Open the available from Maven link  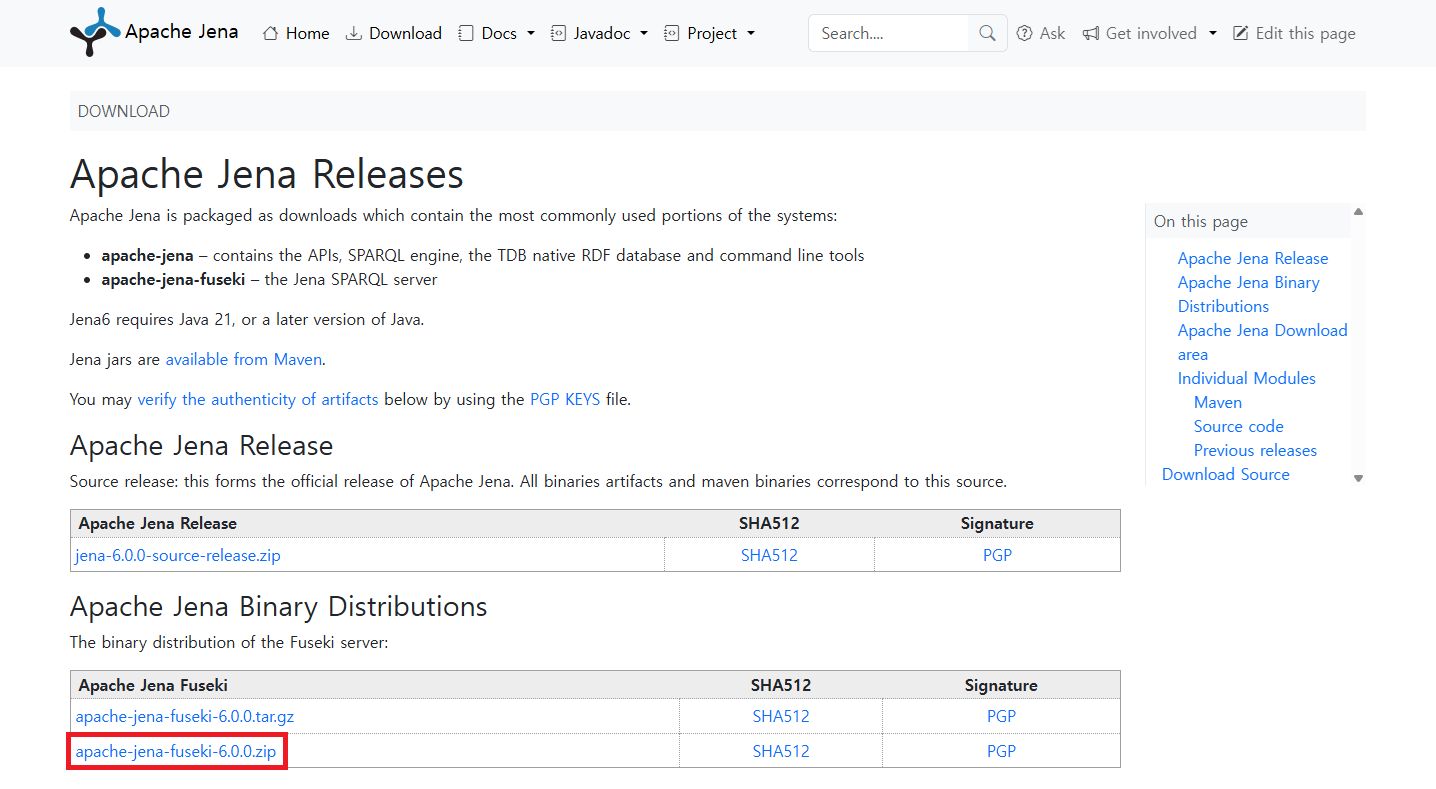coord(244,359)
